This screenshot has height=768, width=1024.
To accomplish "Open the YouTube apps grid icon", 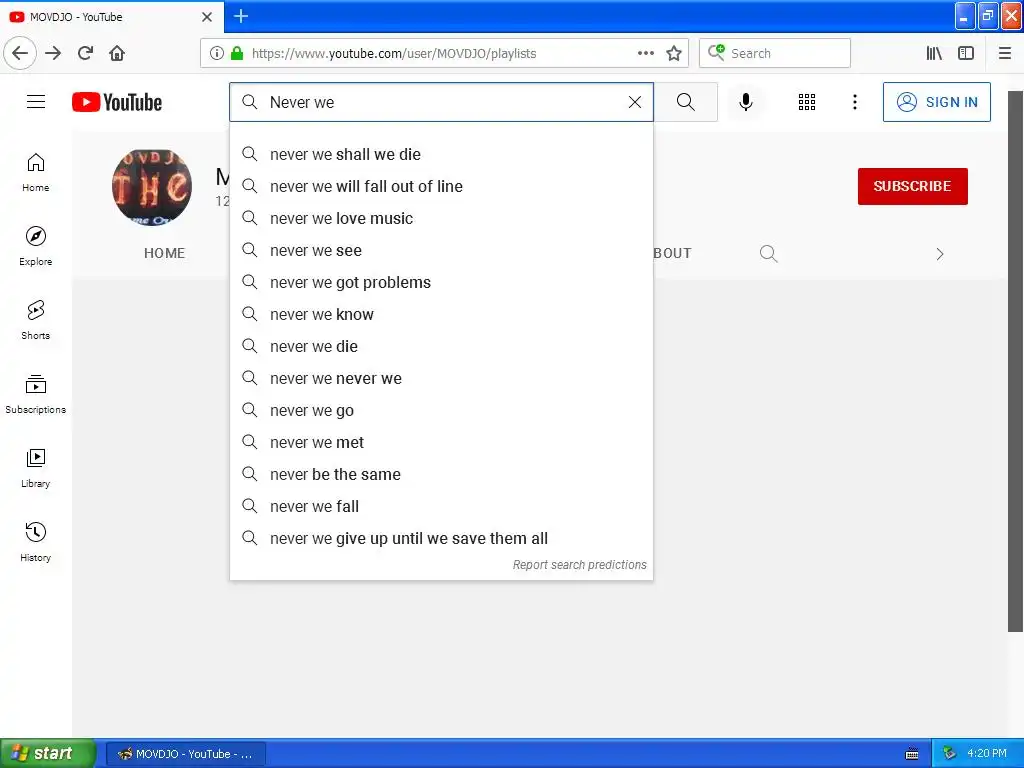I will coord(807,102).
